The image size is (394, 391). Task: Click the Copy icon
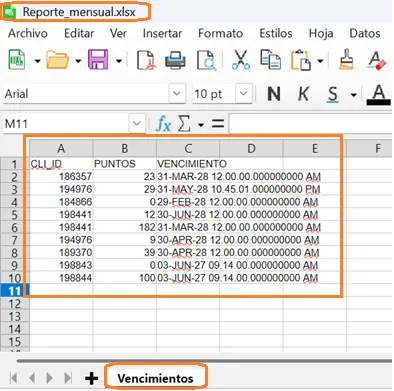[270, 60]
